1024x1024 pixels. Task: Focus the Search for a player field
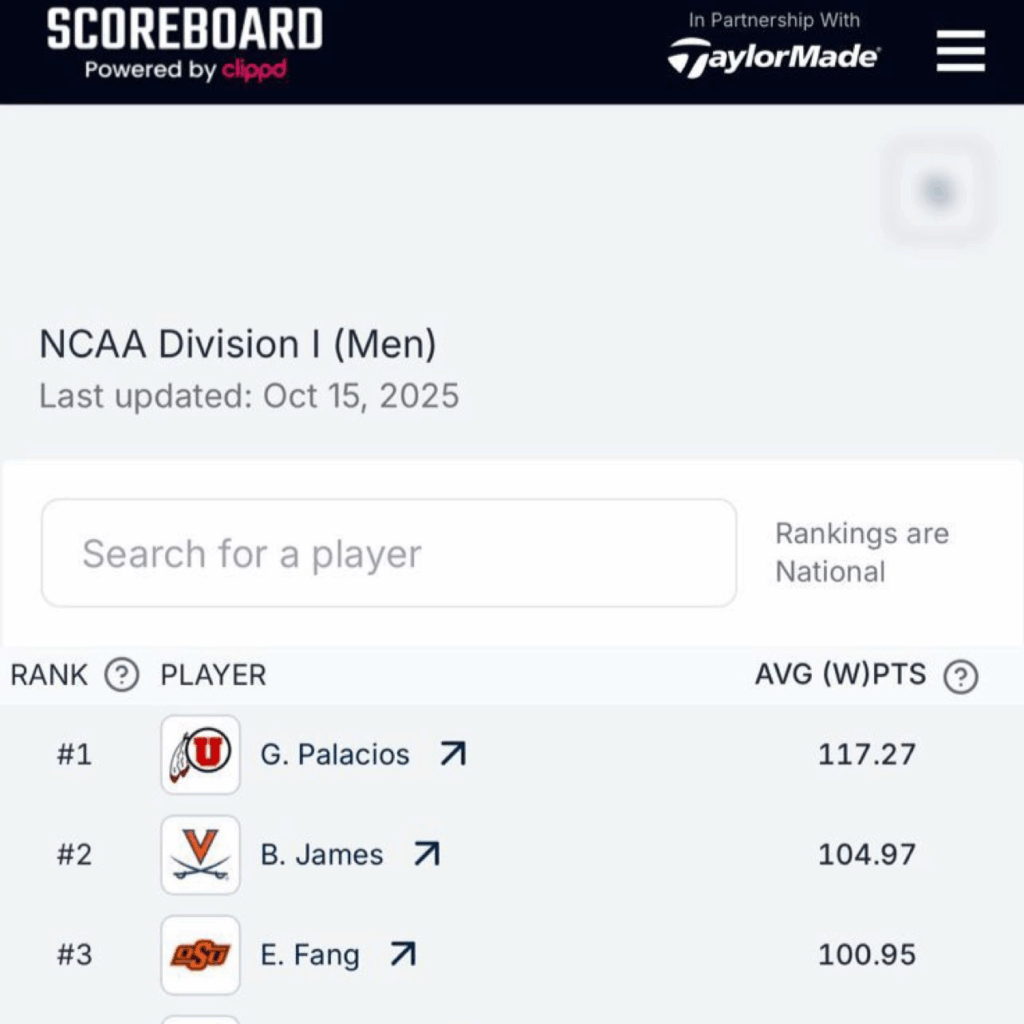click(388, 553)
